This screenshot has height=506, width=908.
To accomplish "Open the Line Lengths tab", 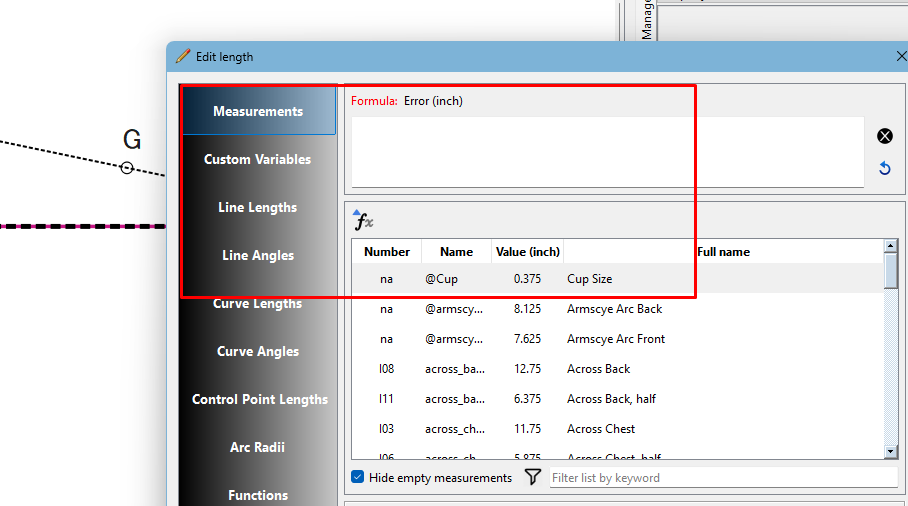I will (258, 207).
